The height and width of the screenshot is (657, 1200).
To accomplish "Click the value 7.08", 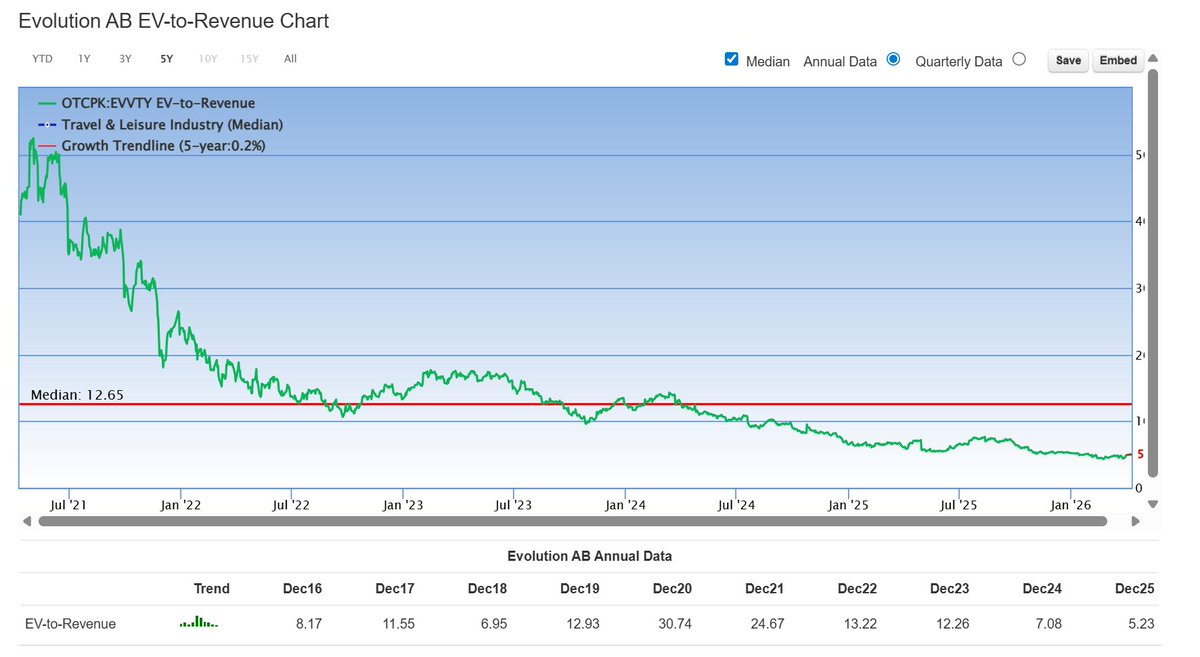I will pos(1048,624).
